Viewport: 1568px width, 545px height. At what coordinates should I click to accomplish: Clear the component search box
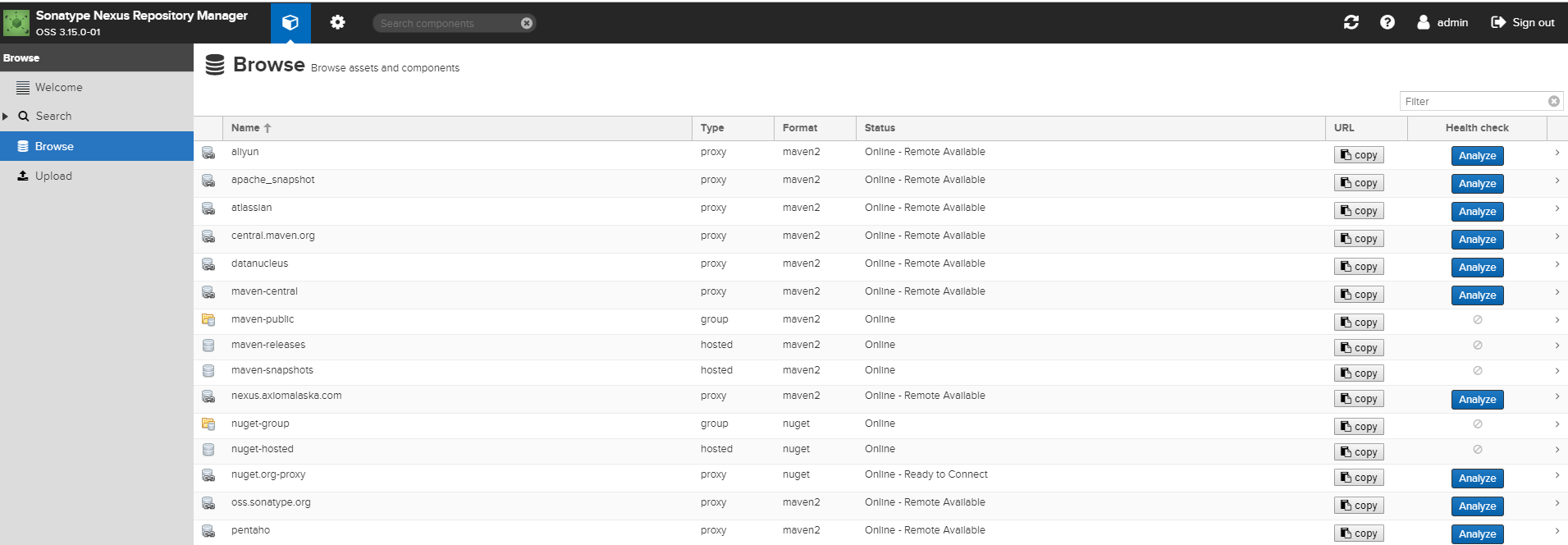pos(527,23)
